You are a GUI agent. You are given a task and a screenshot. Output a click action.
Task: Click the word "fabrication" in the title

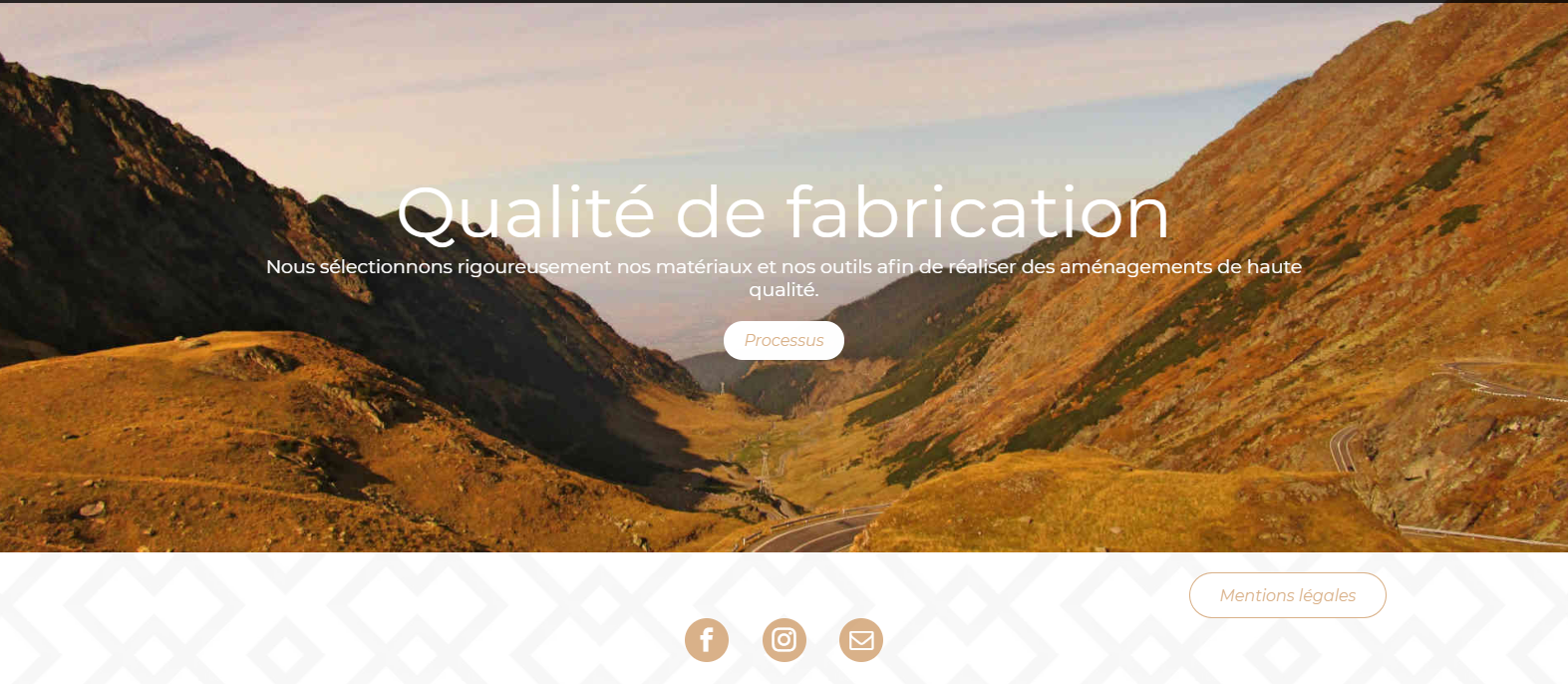tap(978, 212)
